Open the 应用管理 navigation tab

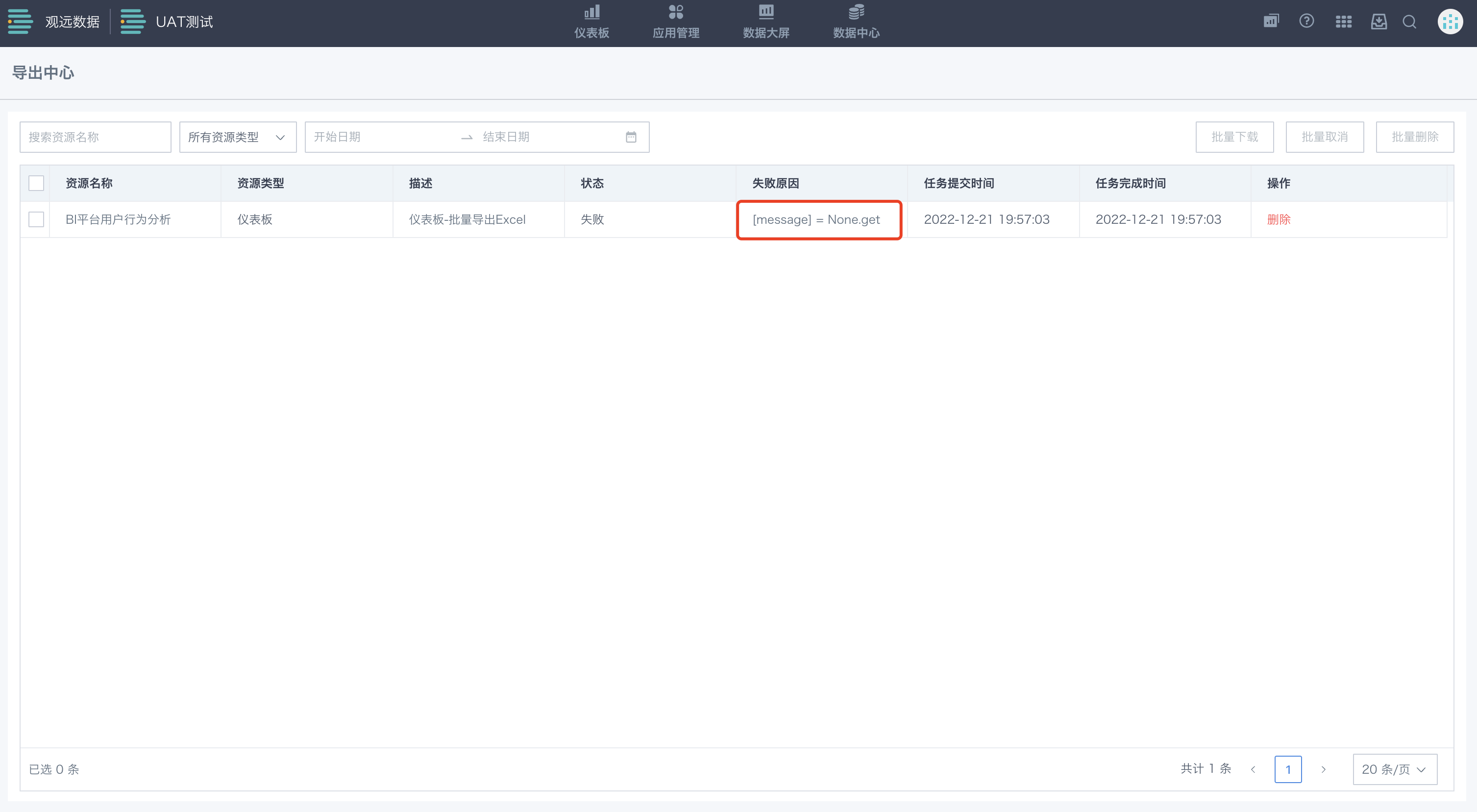pyautogui.click(x=675, y=22)
